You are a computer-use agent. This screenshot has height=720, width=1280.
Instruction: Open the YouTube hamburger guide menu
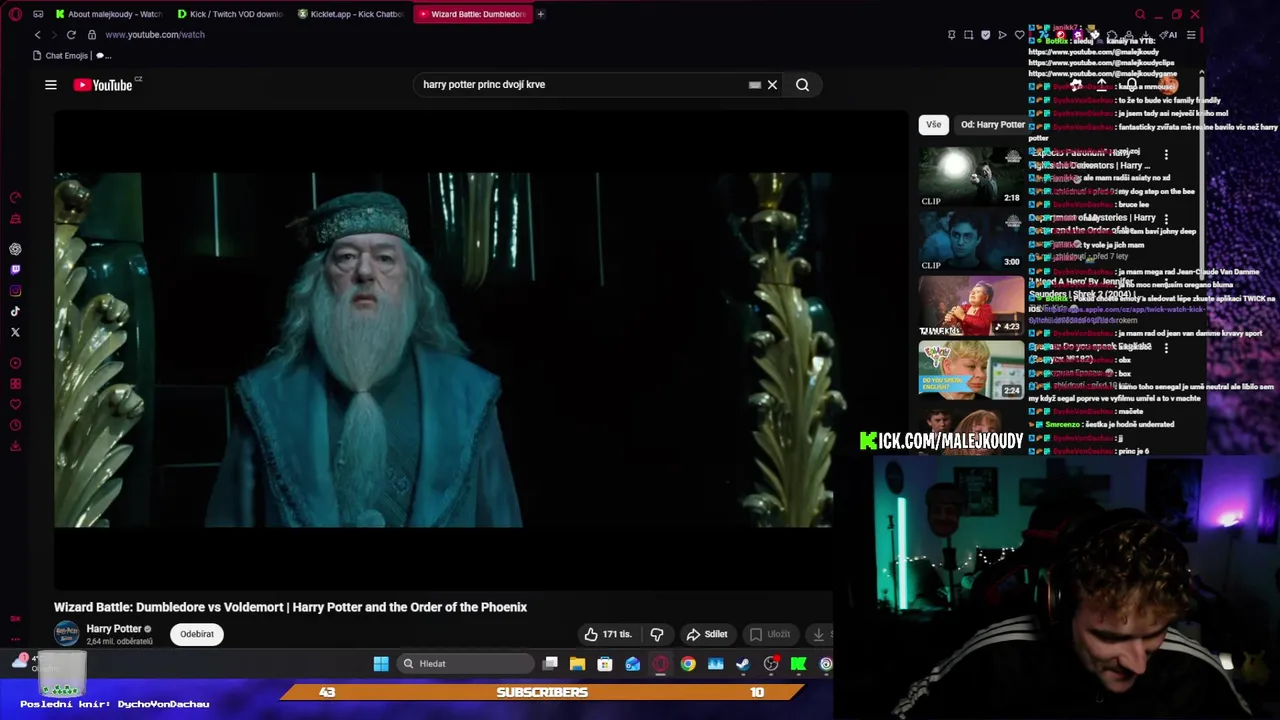pyautogui.click(x=51, y=85)
